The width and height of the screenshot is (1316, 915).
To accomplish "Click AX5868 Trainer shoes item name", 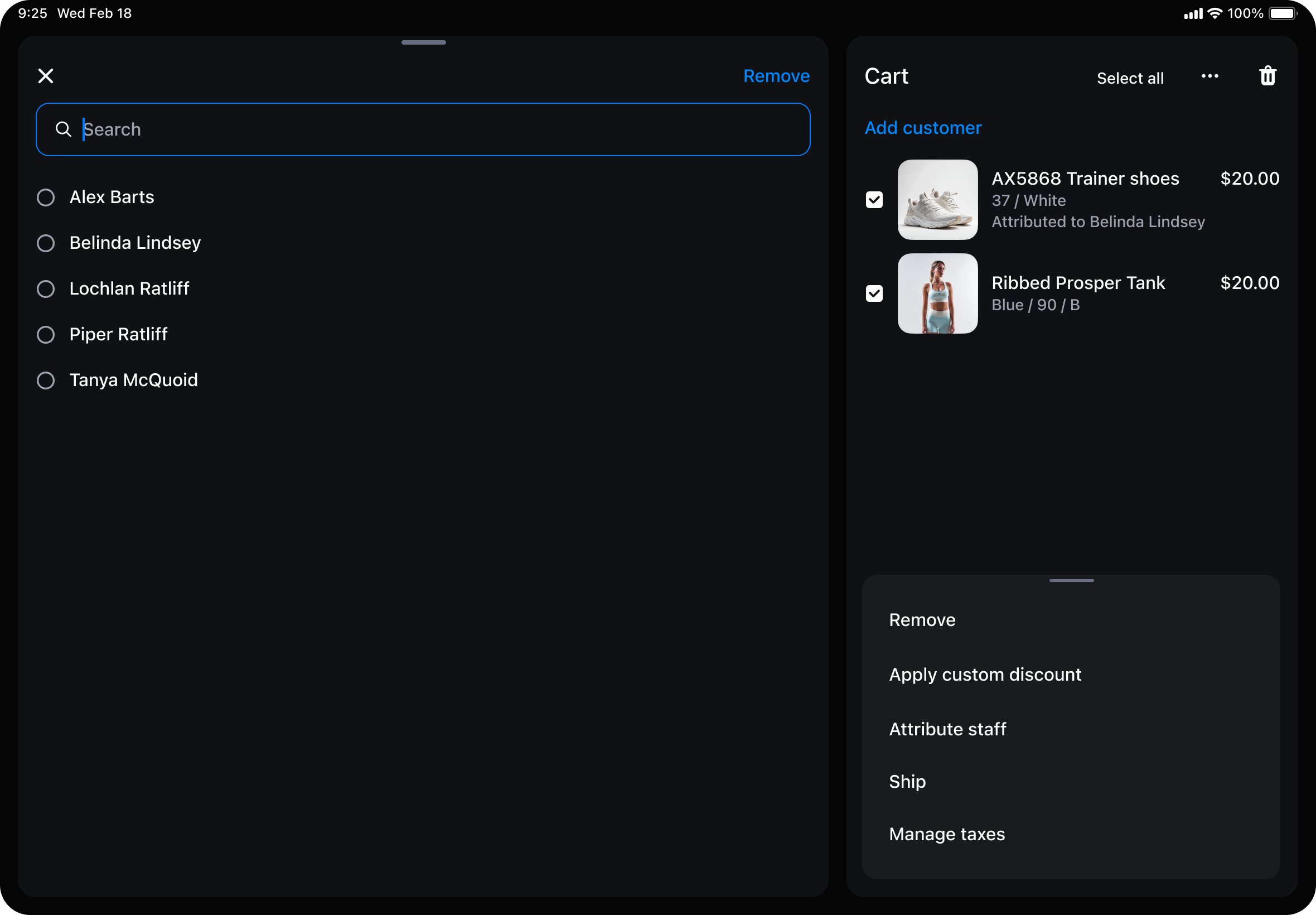I will 1085,179.
